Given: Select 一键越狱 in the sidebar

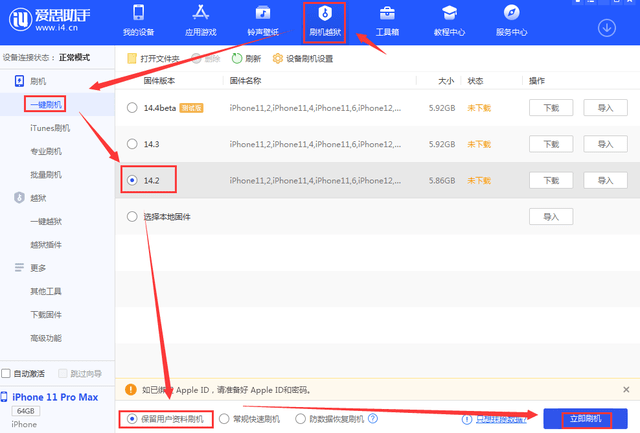Looking at the screenshot, I should click(46, 221).
